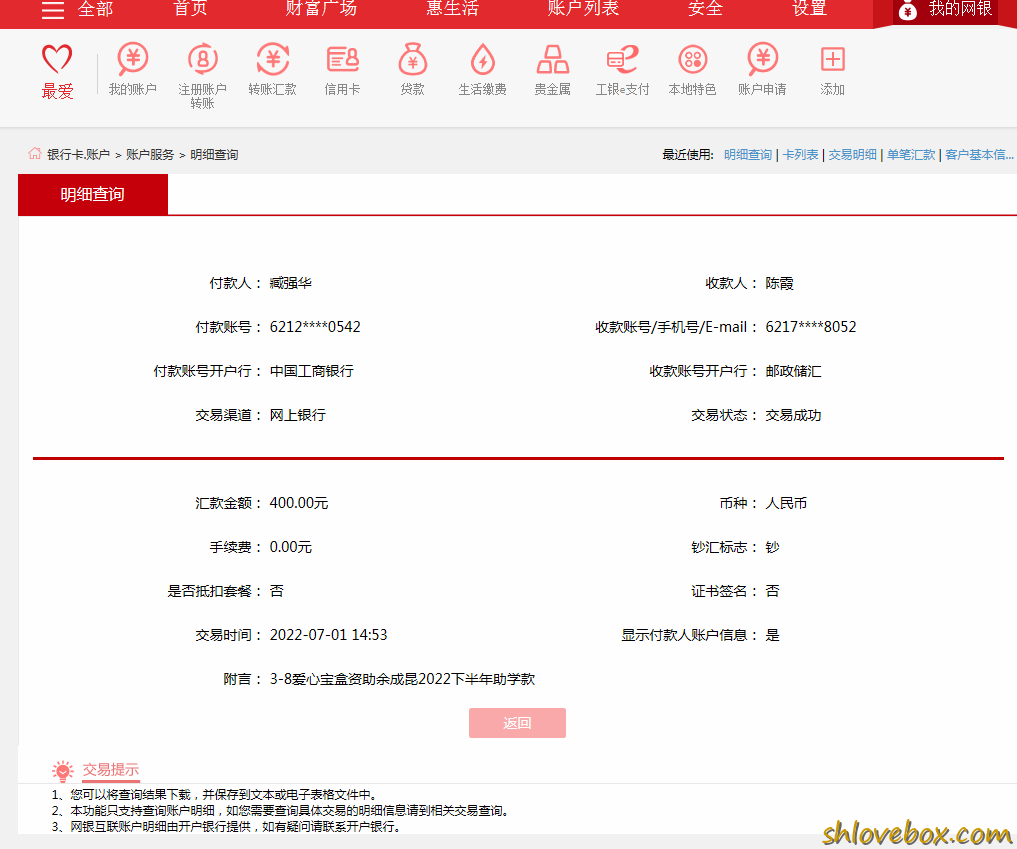
Task: Click payee account number 6217****8052
Action: click(x=811, y=327)
